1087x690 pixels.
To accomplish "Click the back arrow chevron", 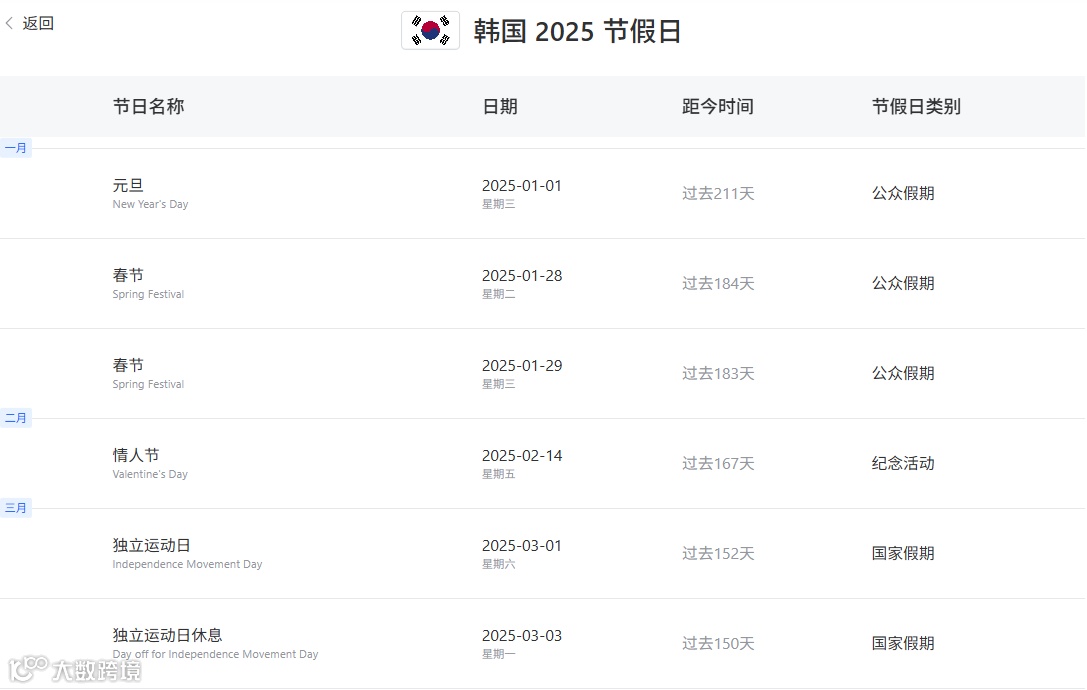I will point(10,23).
